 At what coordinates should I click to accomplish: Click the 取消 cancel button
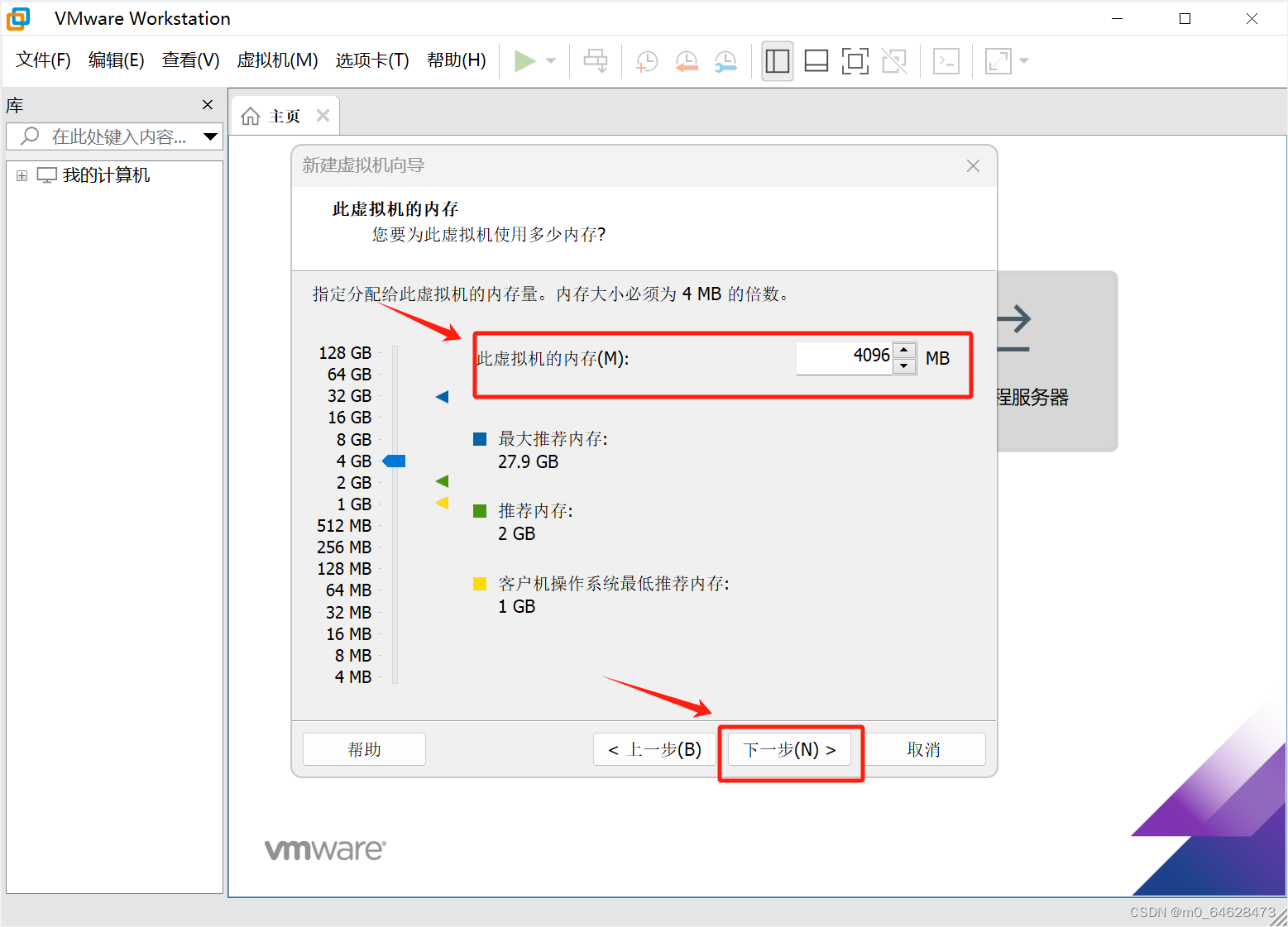pyautogui.click(x=923, y=749)
